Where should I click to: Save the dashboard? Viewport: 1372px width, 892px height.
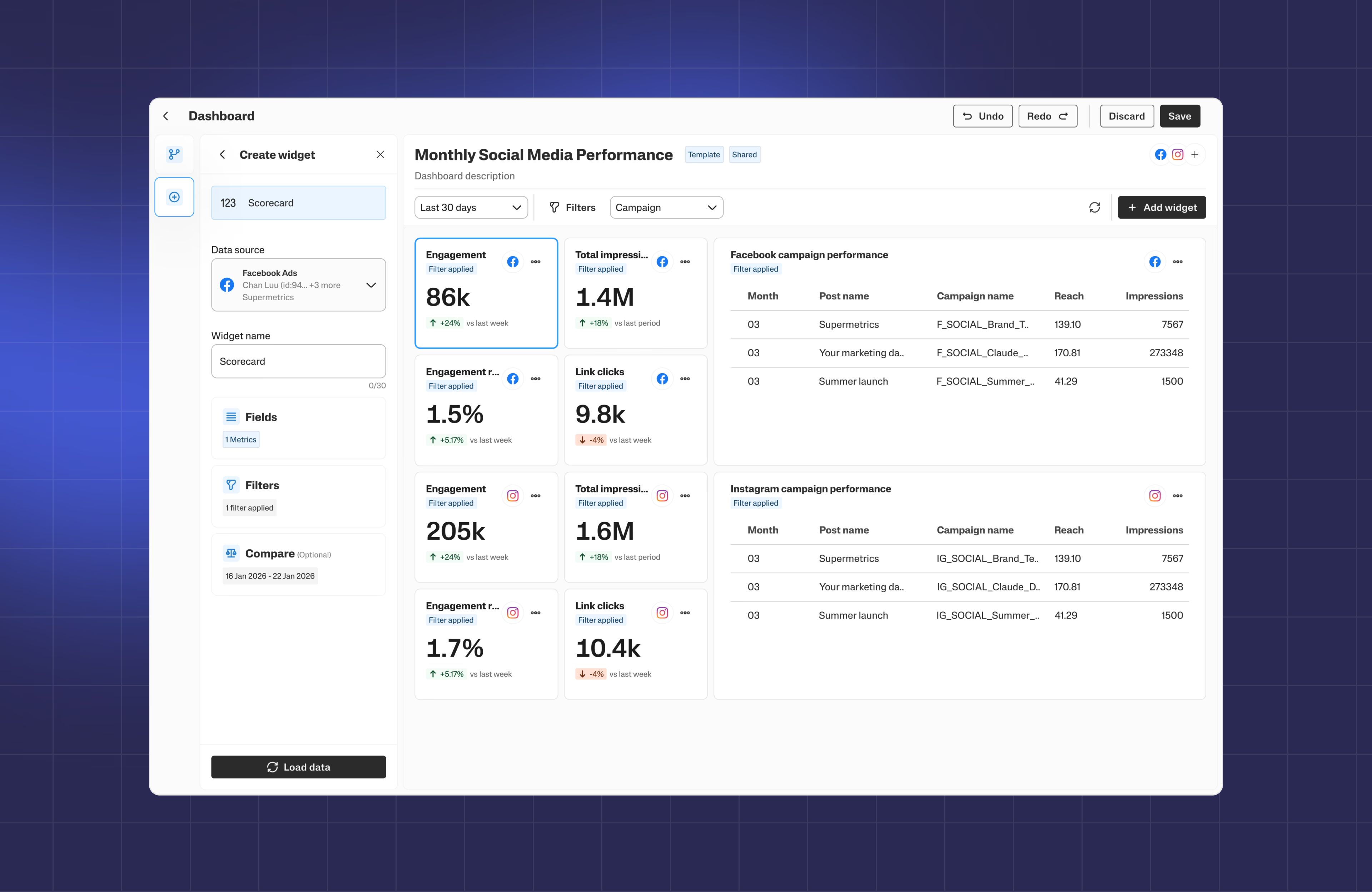(x=1179, y=116)
